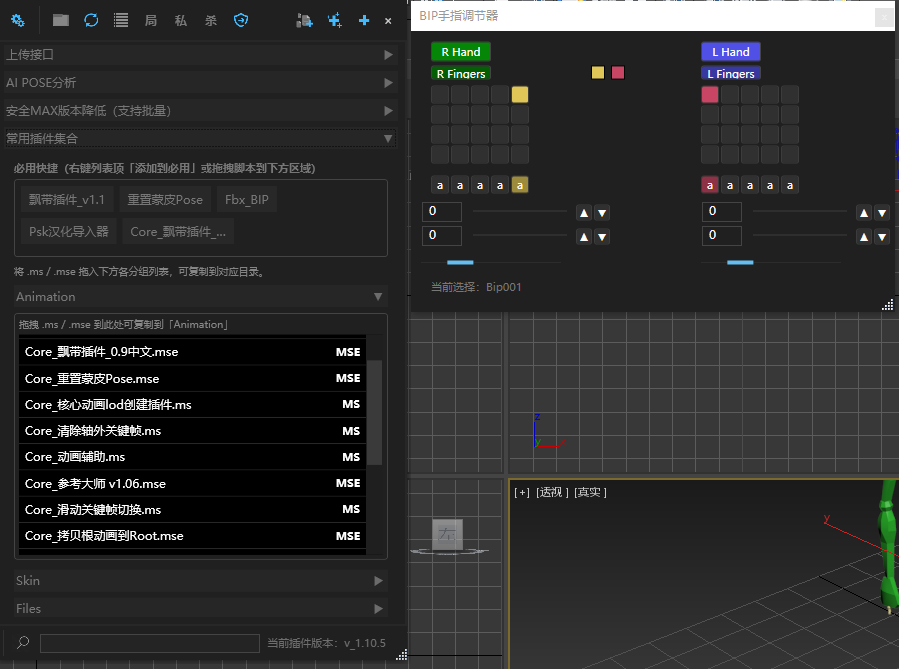Open the list view icon
The height and width of the screenshot is (669, 899).
click(121, 21)
